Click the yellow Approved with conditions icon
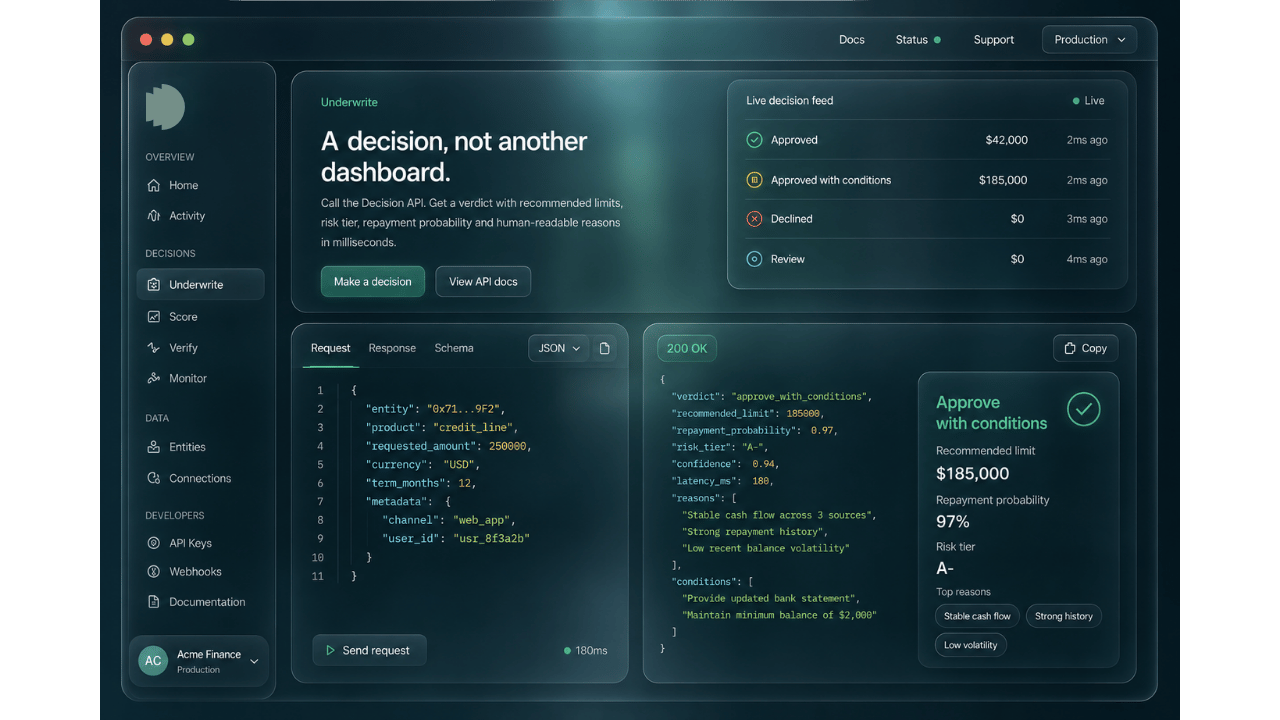The width and height of the screenshot is (1280, 720). pos(755,180)
